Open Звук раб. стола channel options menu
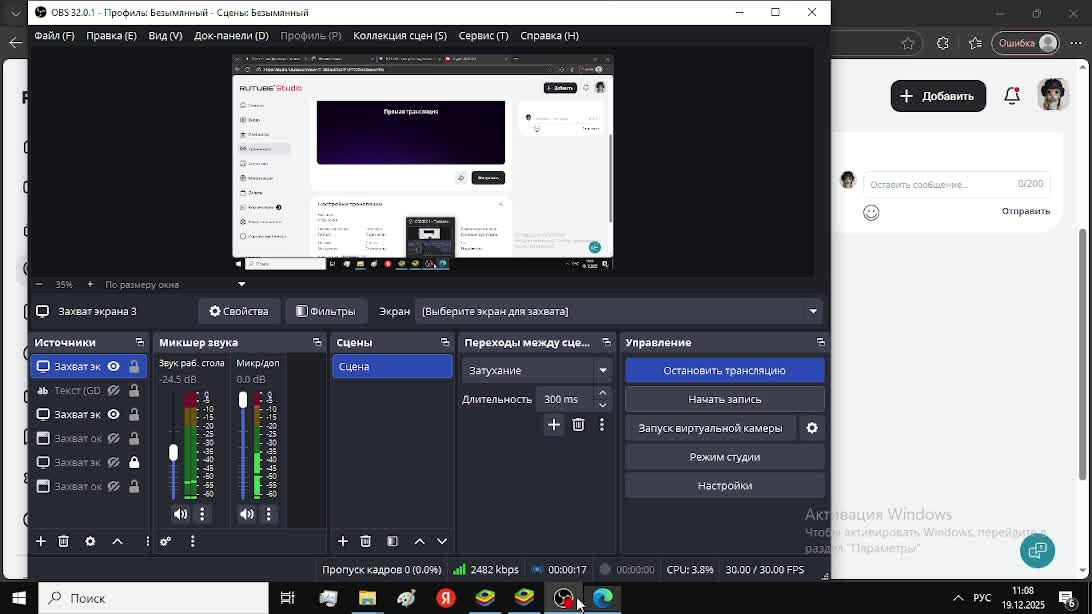The image size is (1092, 614). coord(202,514)
